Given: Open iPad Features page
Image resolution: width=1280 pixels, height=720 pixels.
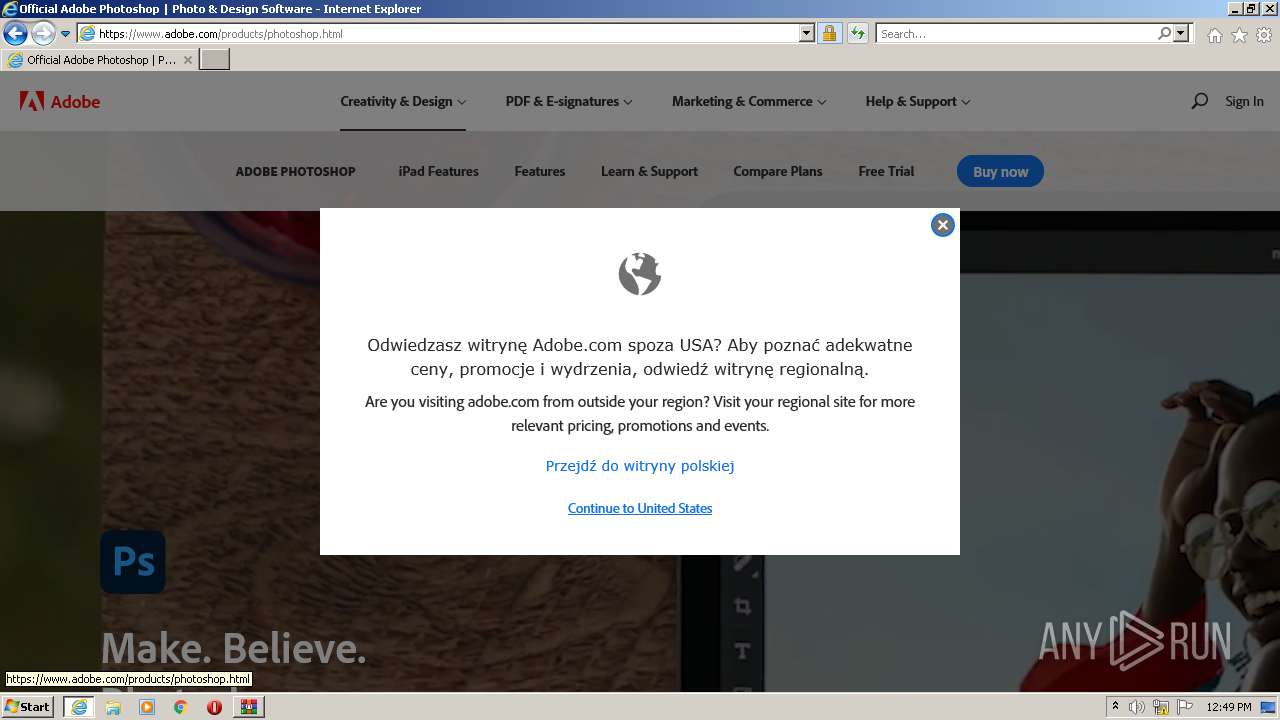Looking at the screenshot, I should (x=438, y=171).
